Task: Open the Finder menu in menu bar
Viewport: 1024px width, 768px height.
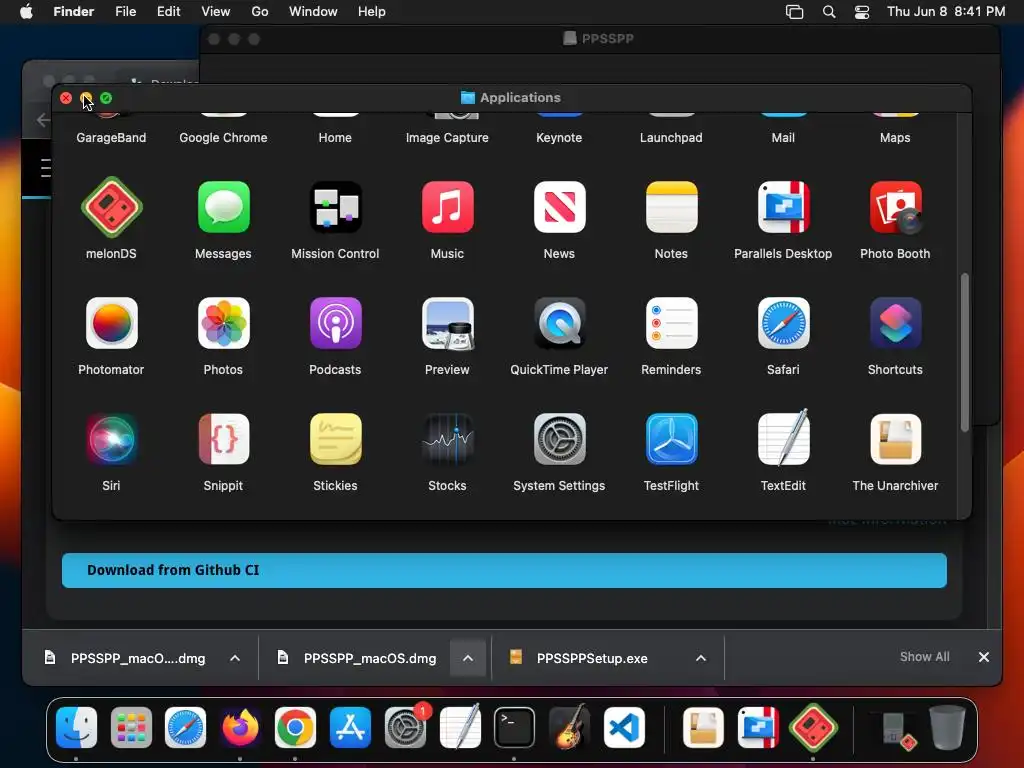Action: coord(74,12)
